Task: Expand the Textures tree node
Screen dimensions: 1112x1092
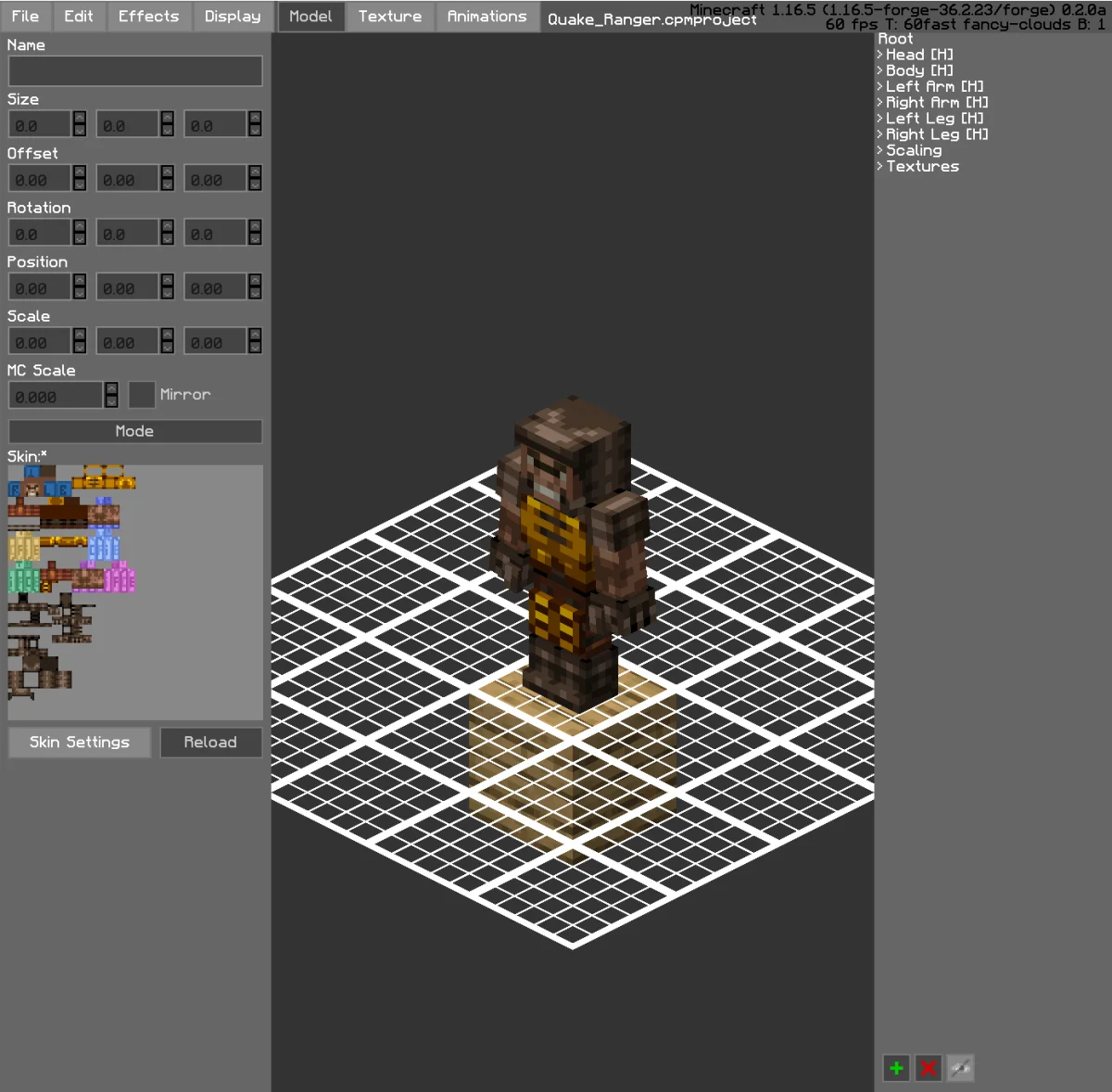Action: tap(880, 167)
